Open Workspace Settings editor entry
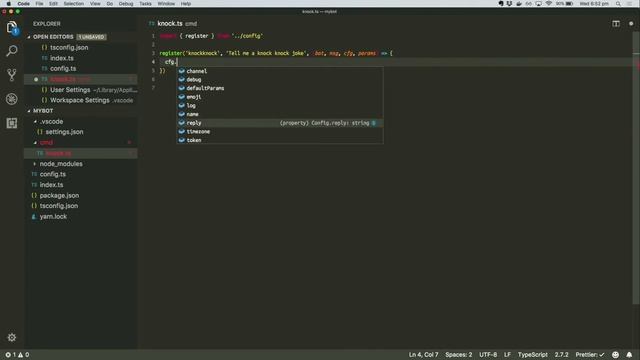The height and width of the screenshot is (360, 640). pyautogui.click(x=81, y=100)
